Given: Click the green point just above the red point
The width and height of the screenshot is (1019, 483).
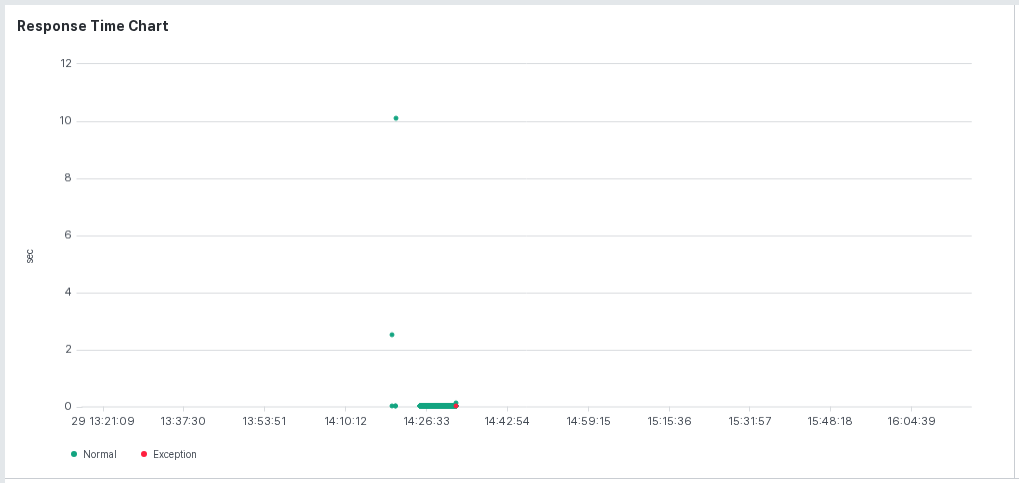Looking at the screenshot, I should pos(456,402).
